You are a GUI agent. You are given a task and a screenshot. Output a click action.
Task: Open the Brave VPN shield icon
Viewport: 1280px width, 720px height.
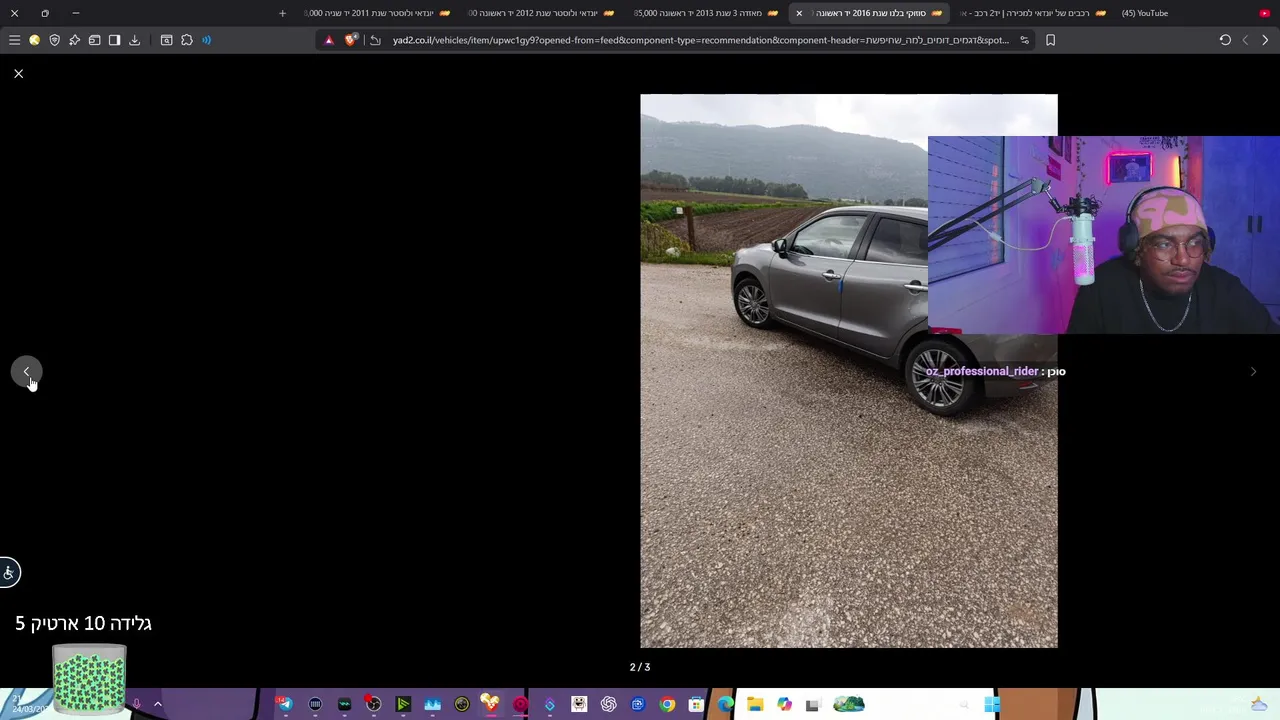point(54,40)
